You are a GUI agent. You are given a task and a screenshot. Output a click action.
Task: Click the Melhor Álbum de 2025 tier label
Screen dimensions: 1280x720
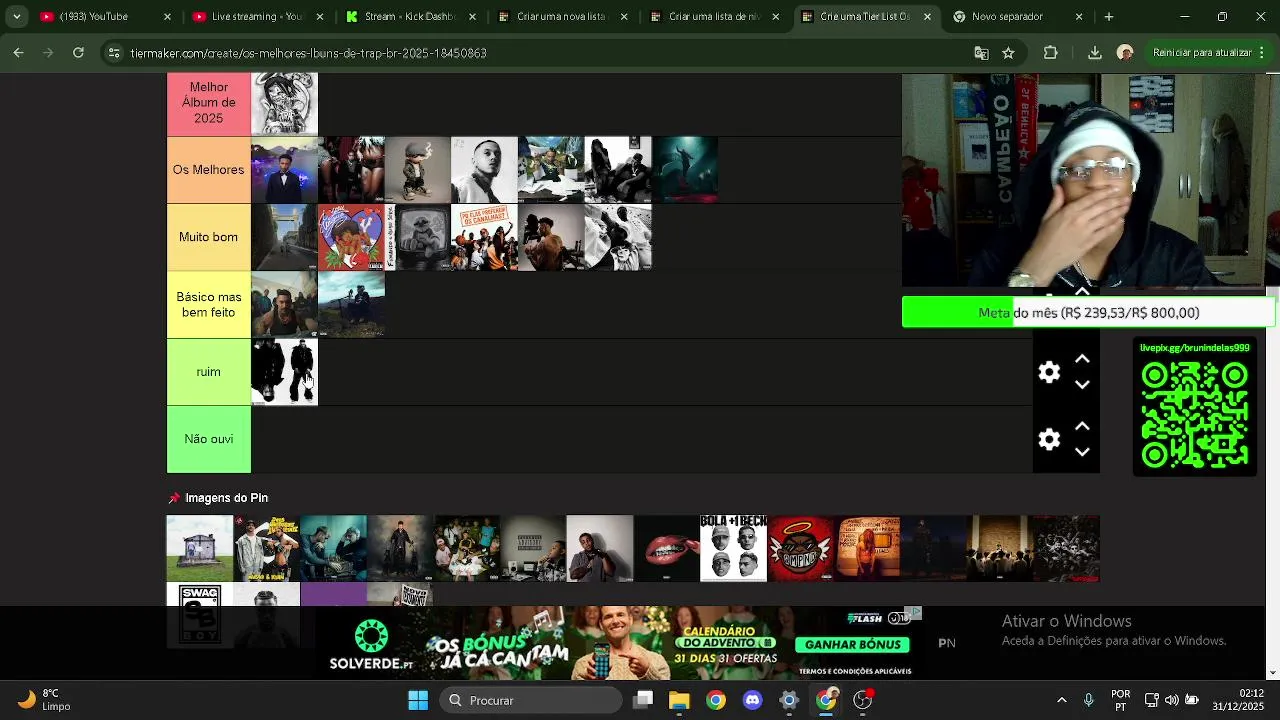point(208,102)
